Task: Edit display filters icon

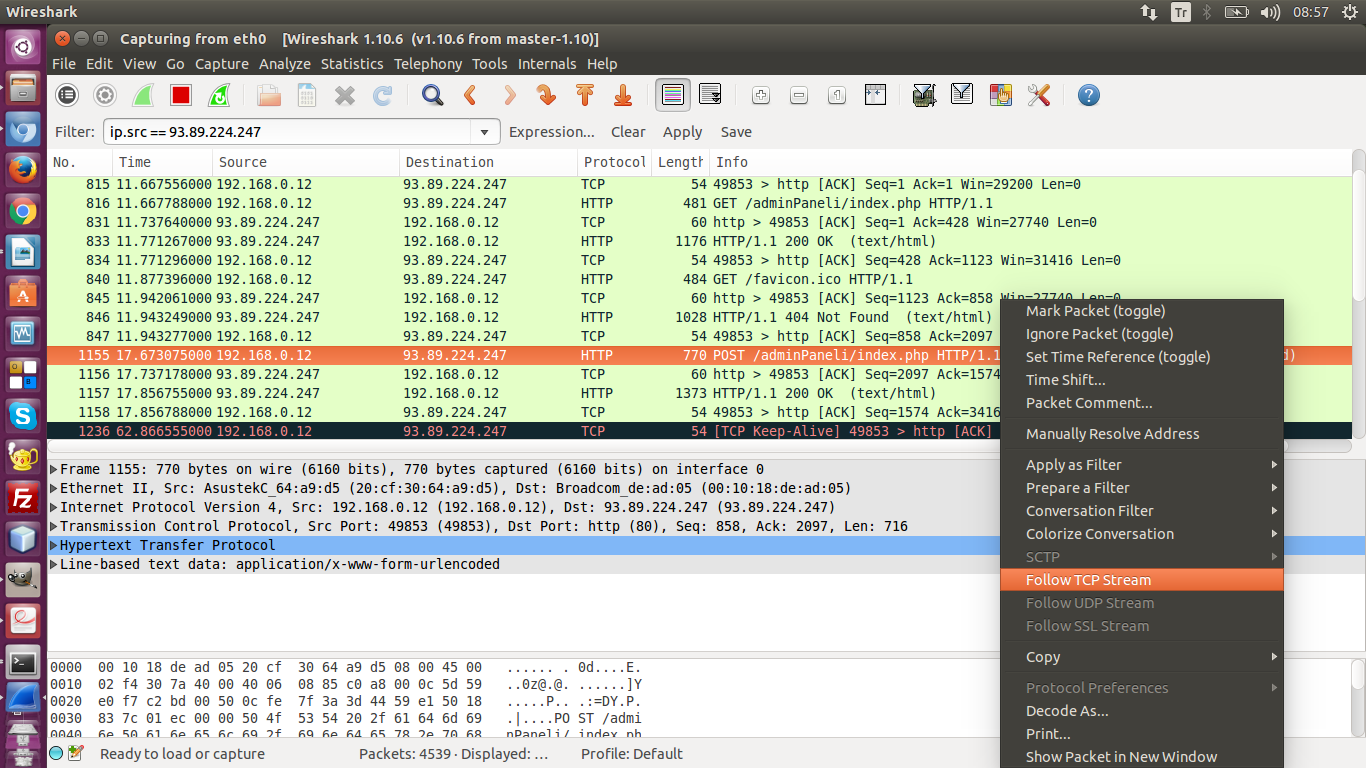Action: (962, 96)
